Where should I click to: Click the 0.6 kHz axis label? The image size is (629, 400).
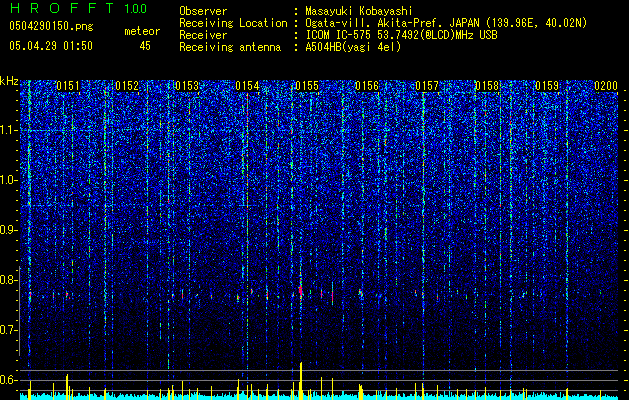click(x=9, y=380)
